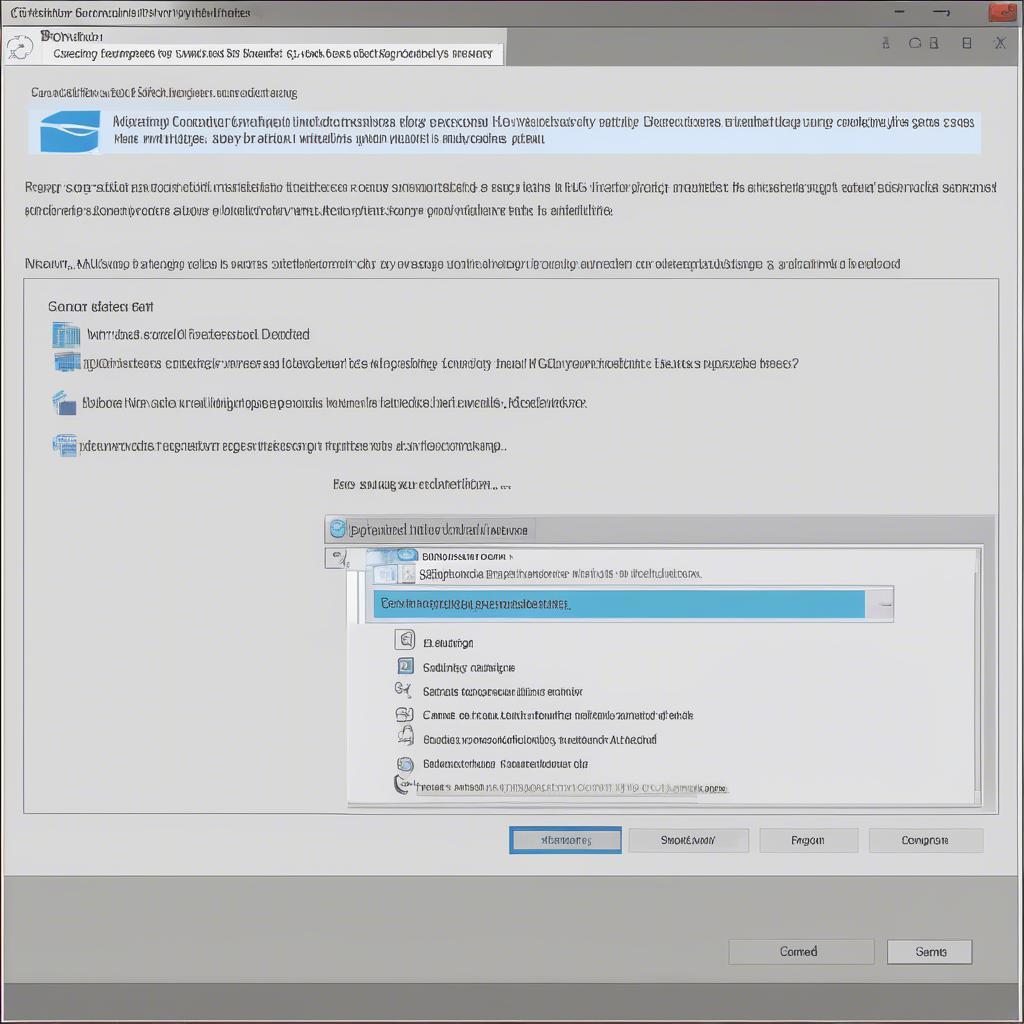Screen dimensions: 1024x1024
Task: Select the 'Bomdun' tab at the top left
Action: (x=71, y=37)
